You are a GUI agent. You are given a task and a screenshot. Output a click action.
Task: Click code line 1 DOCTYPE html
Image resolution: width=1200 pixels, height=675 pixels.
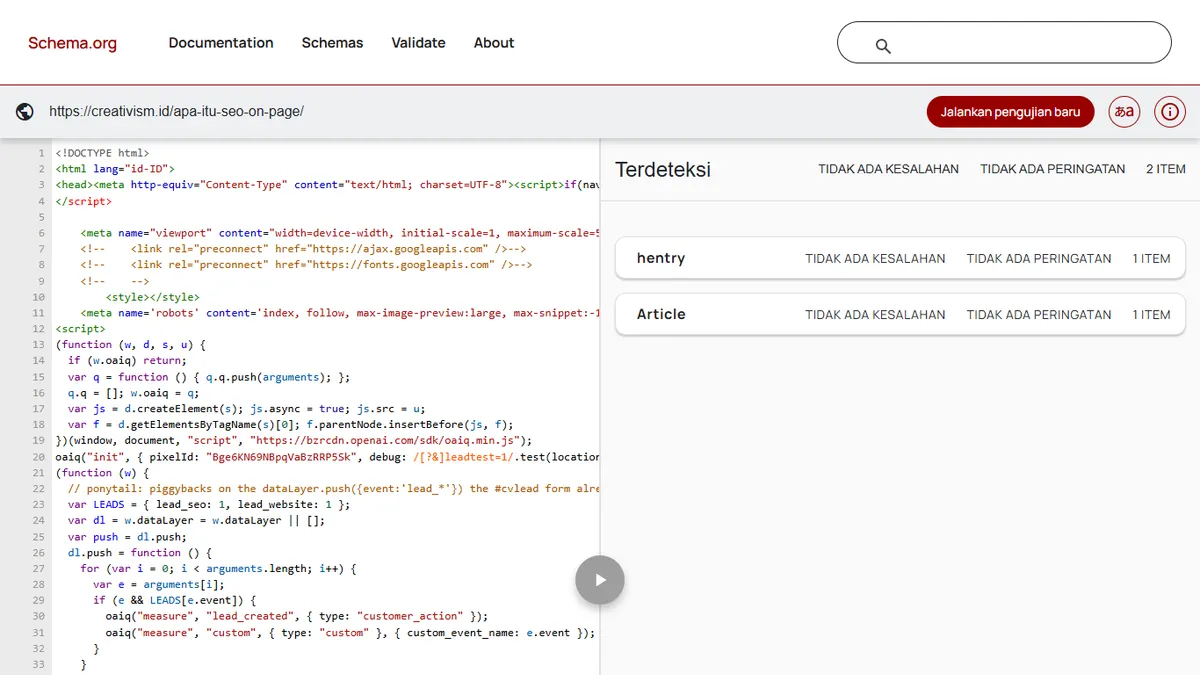[x=102, y=153]
